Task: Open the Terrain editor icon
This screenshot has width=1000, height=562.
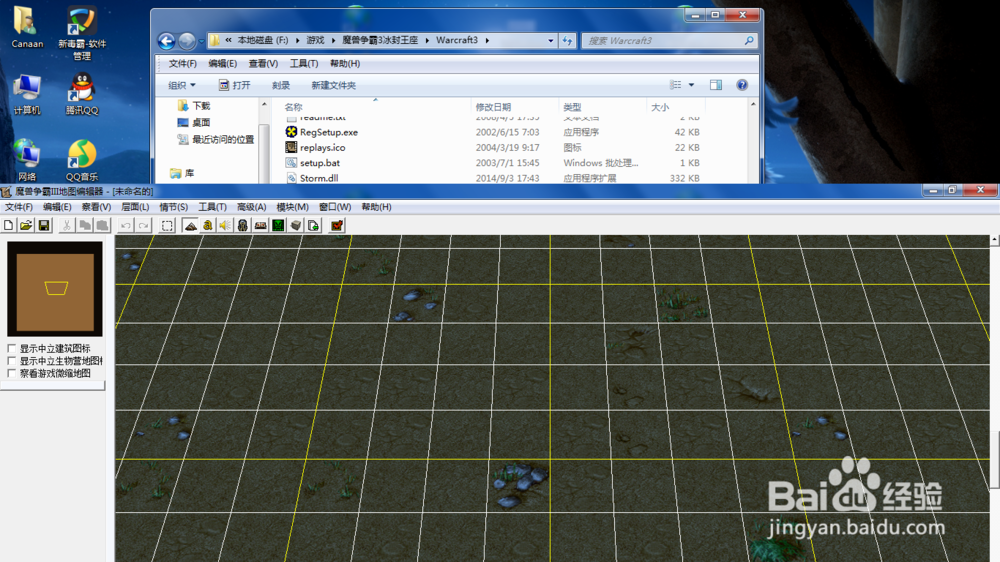Action: tap(190, 225)
